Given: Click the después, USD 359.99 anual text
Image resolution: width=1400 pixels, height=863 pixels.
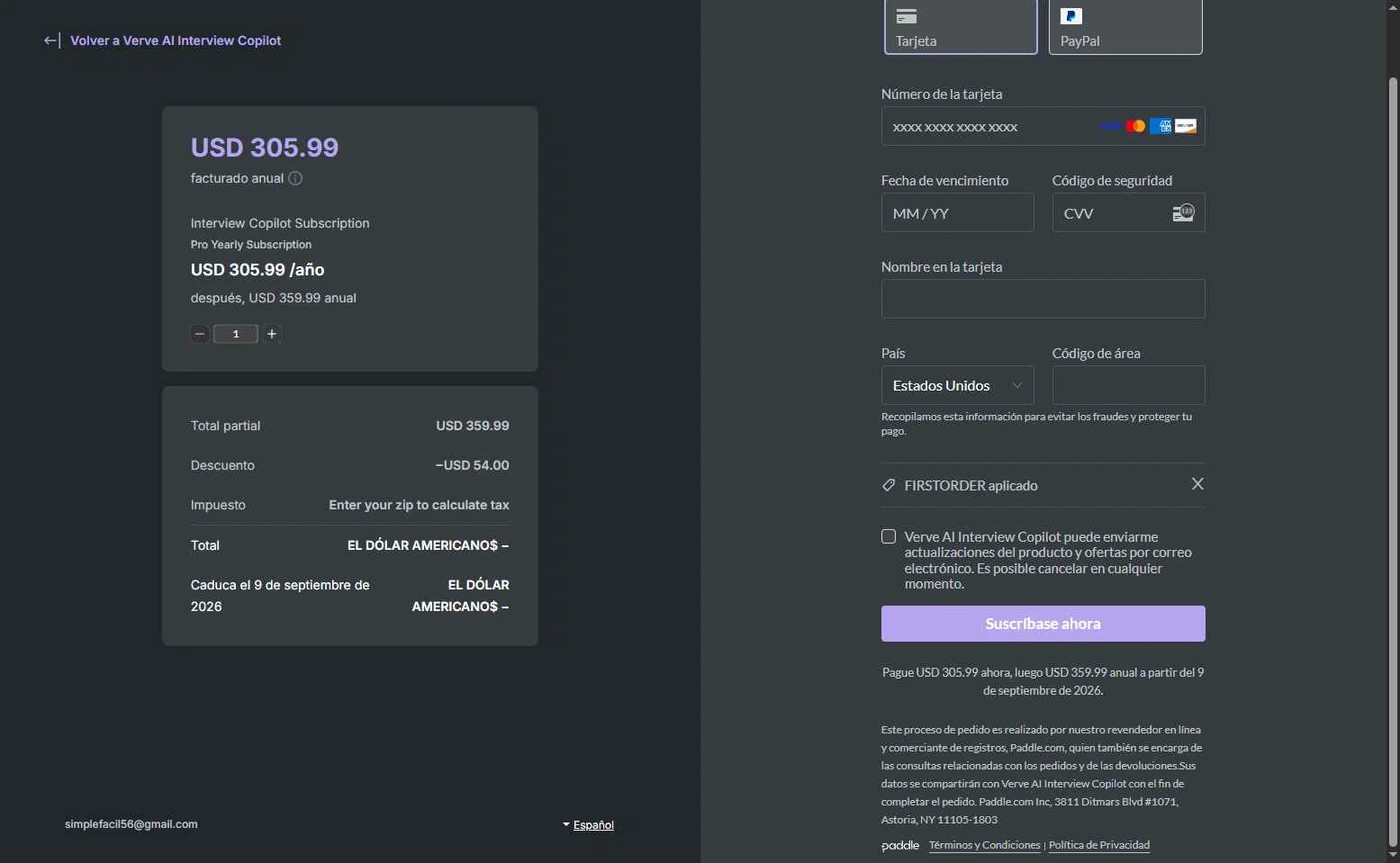Looking at the screenshot, I should (x=274, y=298).
